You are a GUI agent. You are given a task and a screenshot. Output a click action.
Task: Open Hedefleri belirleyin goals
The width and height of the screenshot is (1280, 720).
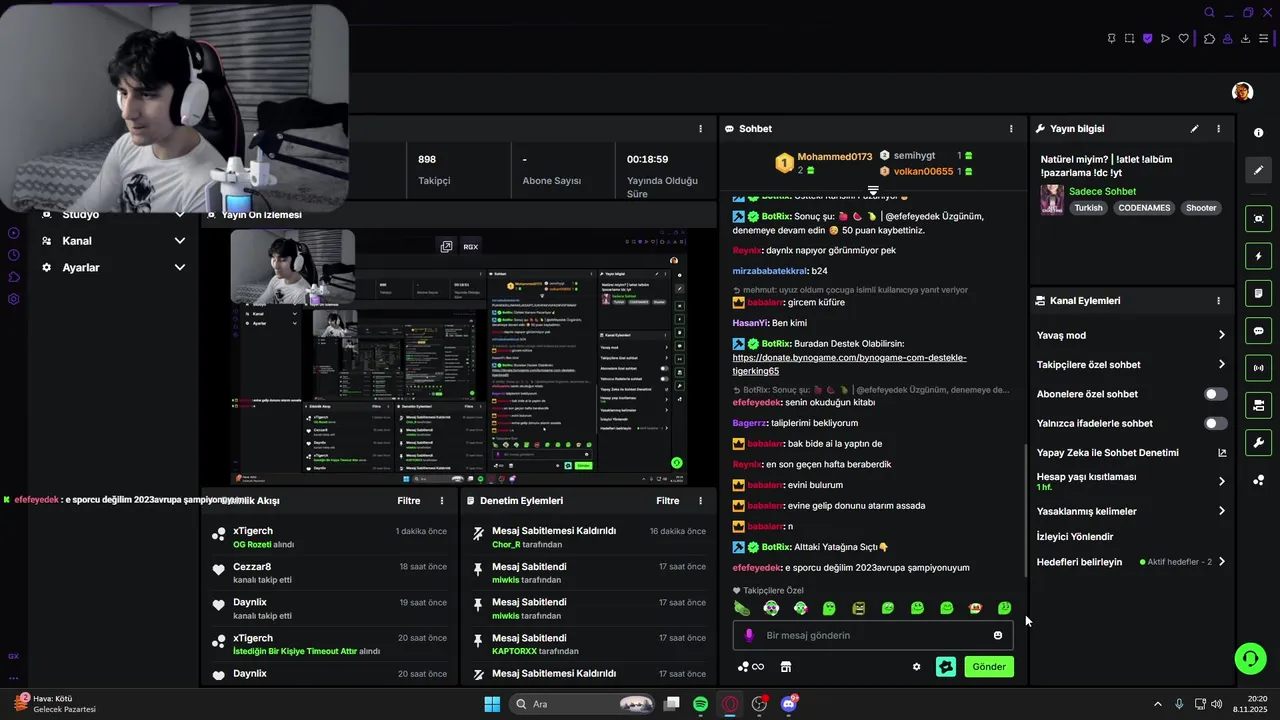1131,562
